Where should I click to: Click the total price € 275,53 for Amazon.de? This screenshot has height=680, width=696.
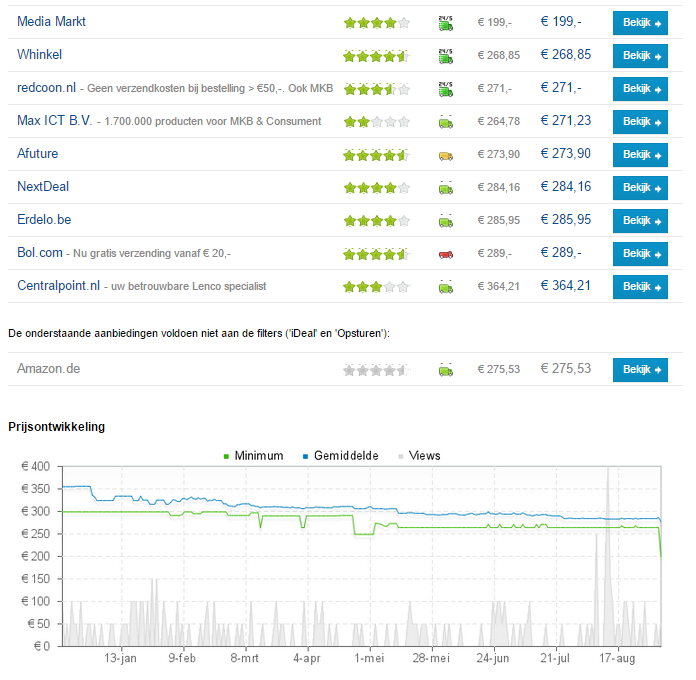click(566, 368)
